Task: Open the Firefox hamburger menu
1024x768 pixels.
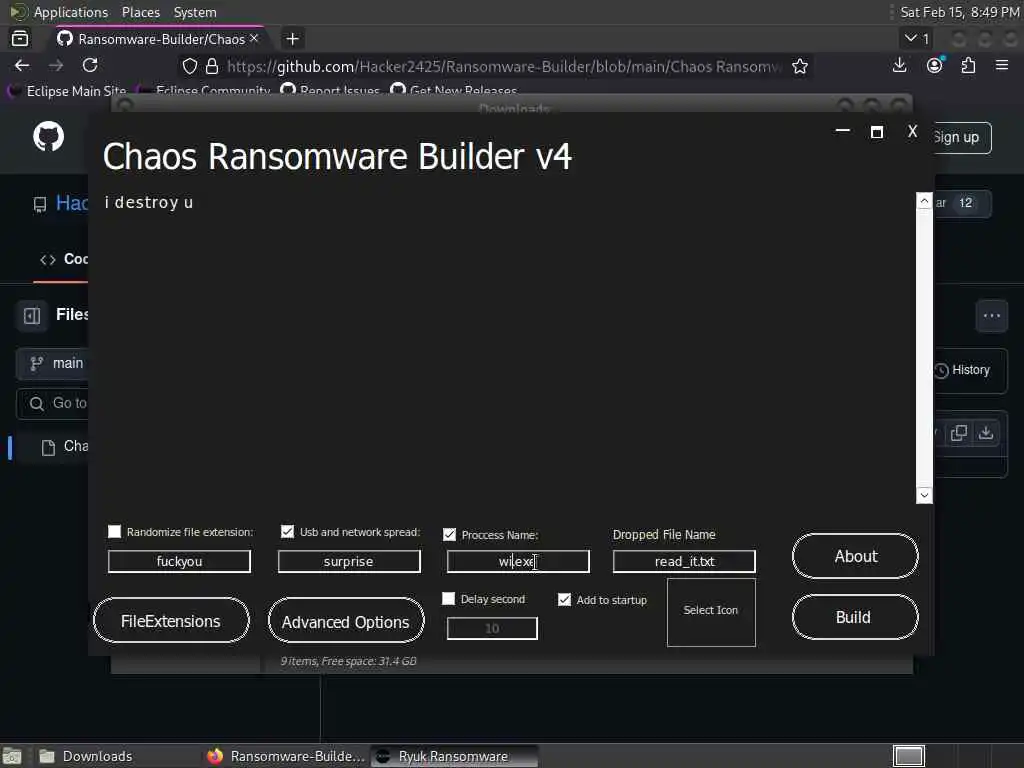Action: tap(1002, 65)
